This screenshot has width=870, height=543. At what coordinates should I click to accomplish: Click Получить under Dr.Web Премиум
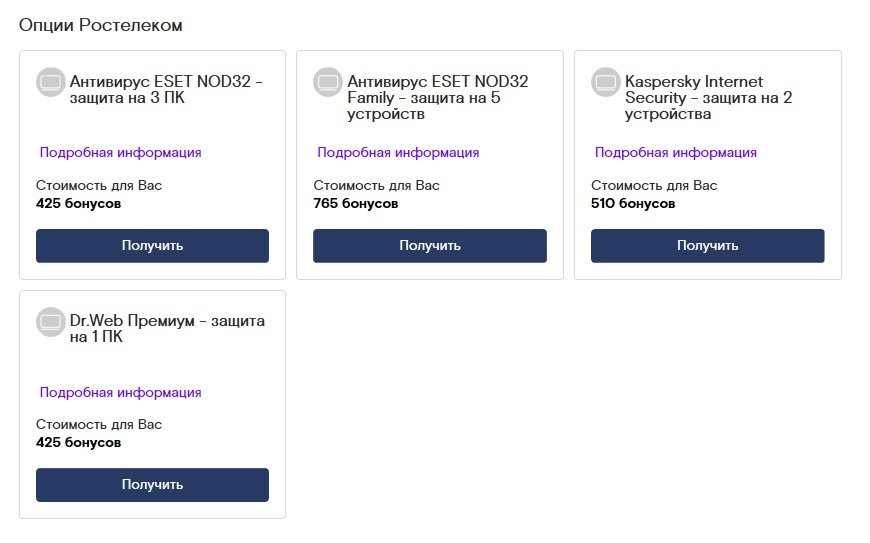tap(152, 485)
